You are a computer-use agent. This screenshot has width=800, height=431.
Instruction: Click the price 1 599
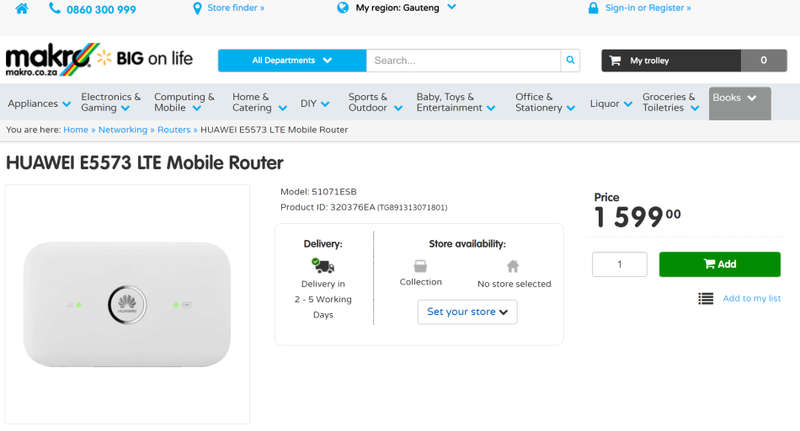(x=637, y=216)
